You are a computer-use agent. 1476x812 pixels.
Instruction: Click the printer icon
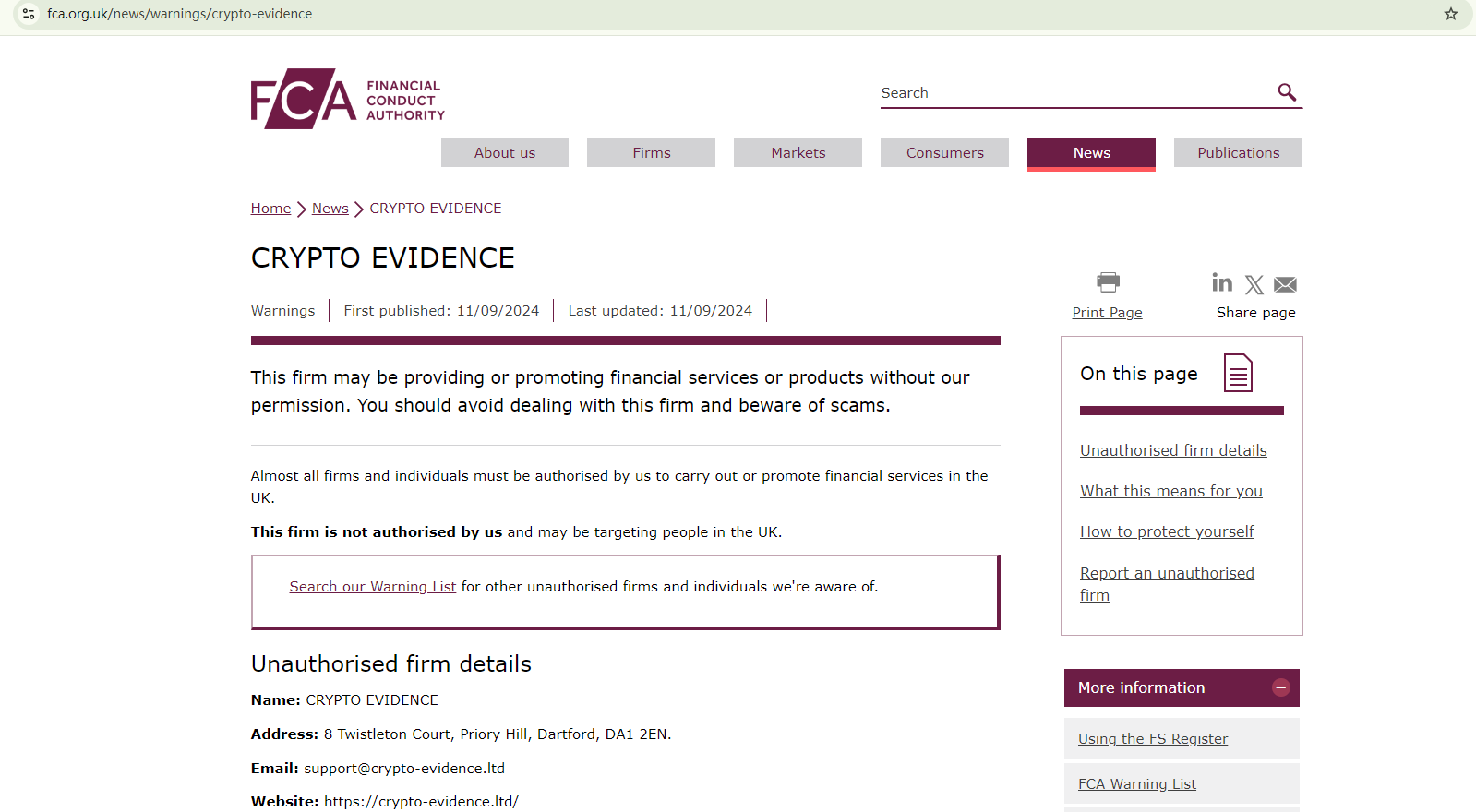1108,281
